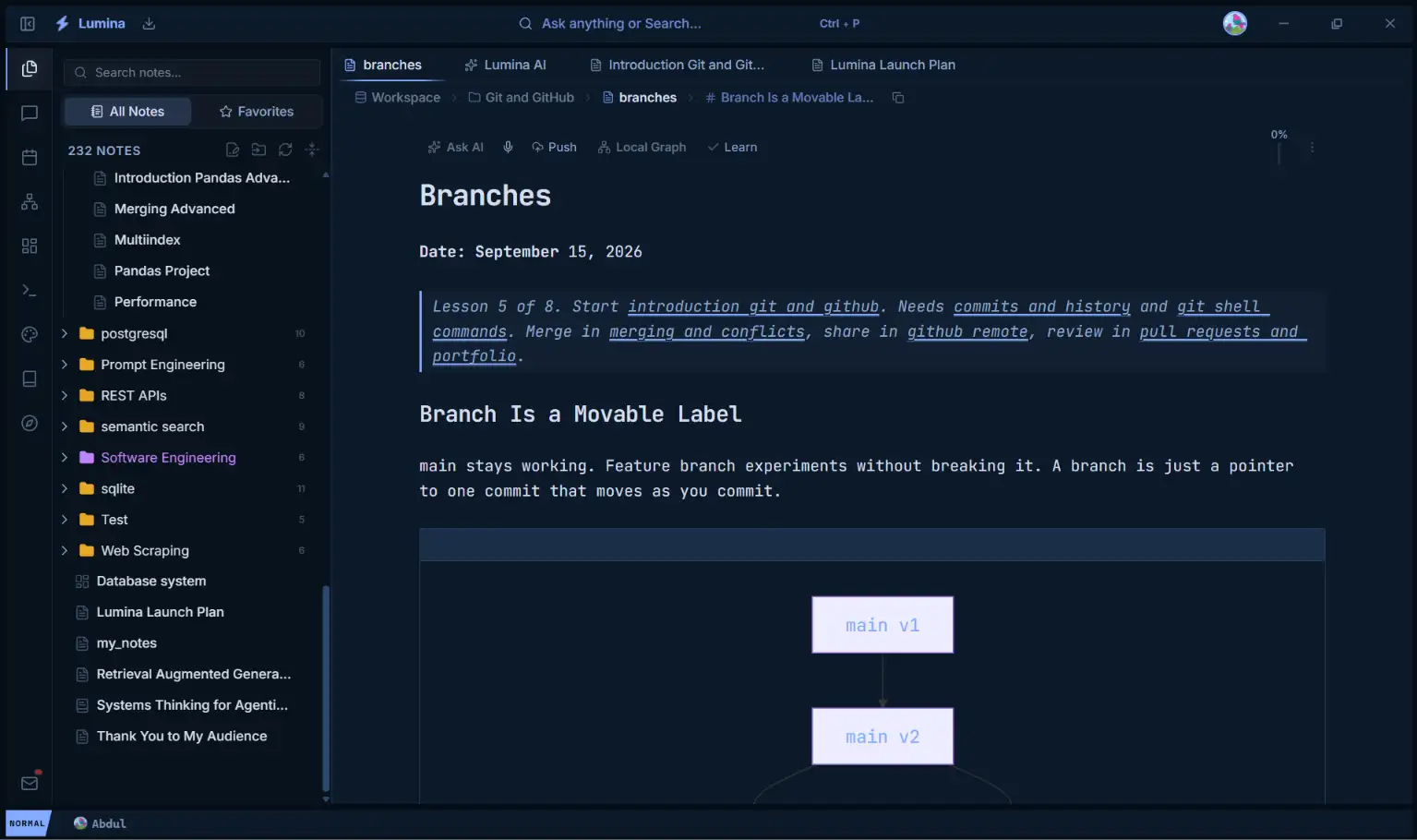Click the notes list vertical scrollbar
The width and height of the screenshot is (1417, 840).
pos(325,688)
